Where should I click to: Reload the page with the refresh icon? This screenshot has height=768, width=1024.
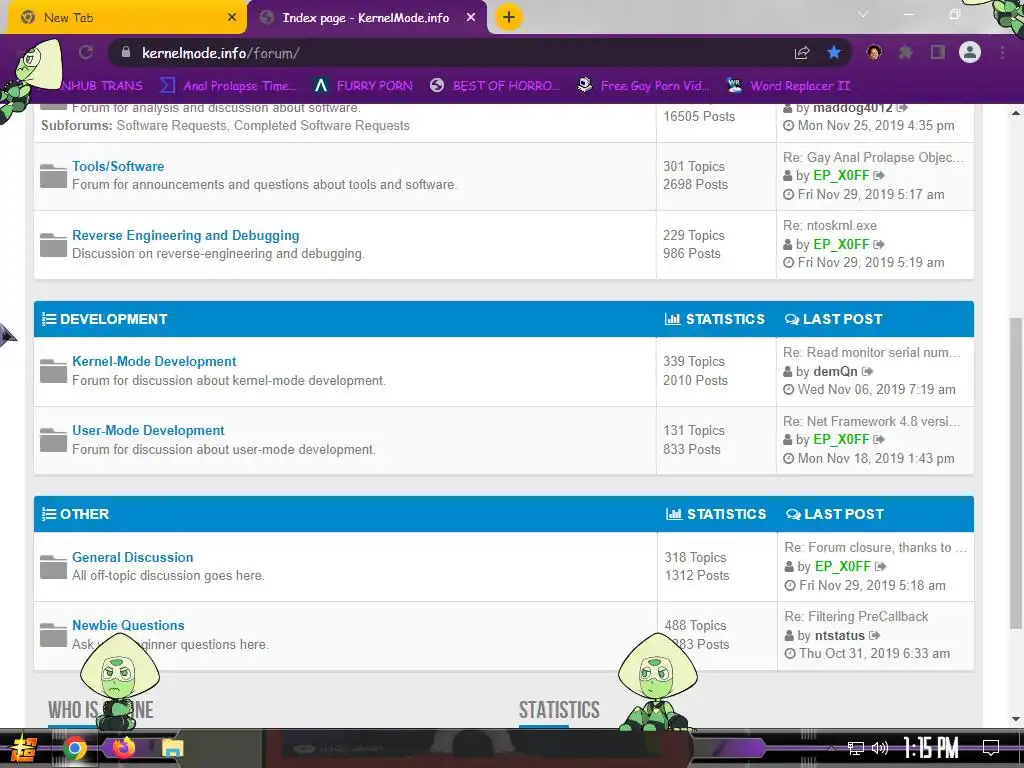(86, 52)
